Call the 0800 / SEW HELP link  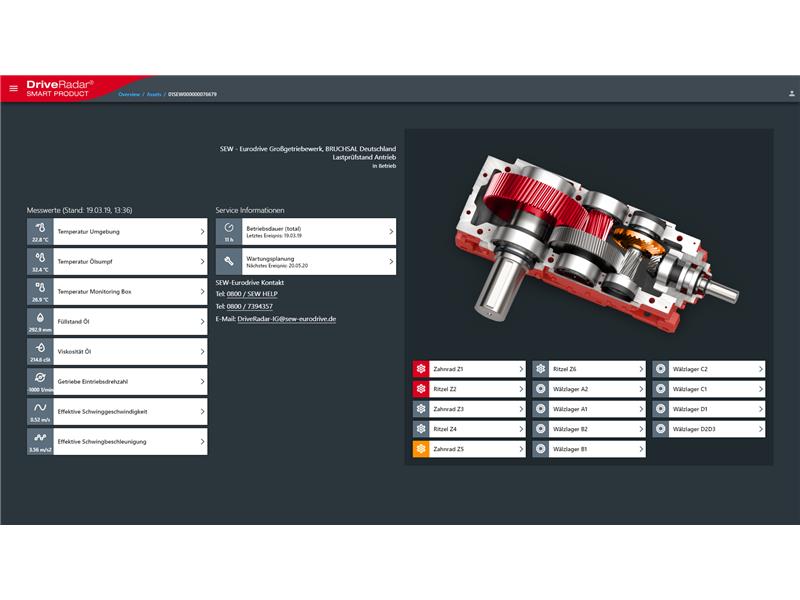point(252,294)
